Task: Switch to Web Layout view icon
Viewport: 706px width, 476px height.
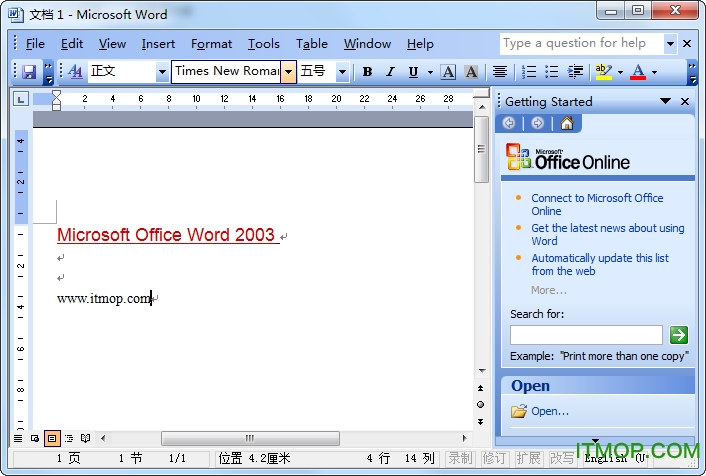Action: coord(35,438)
